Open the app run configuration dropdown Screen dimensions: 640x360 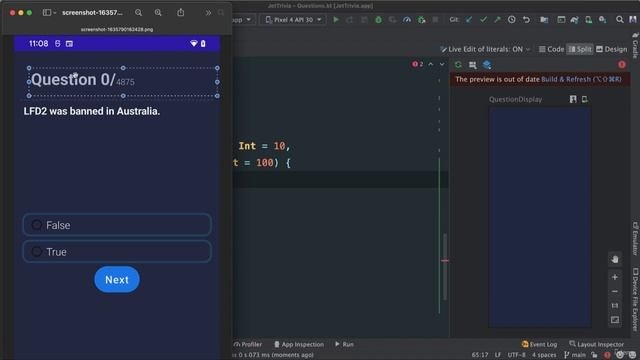pos(243,20)
